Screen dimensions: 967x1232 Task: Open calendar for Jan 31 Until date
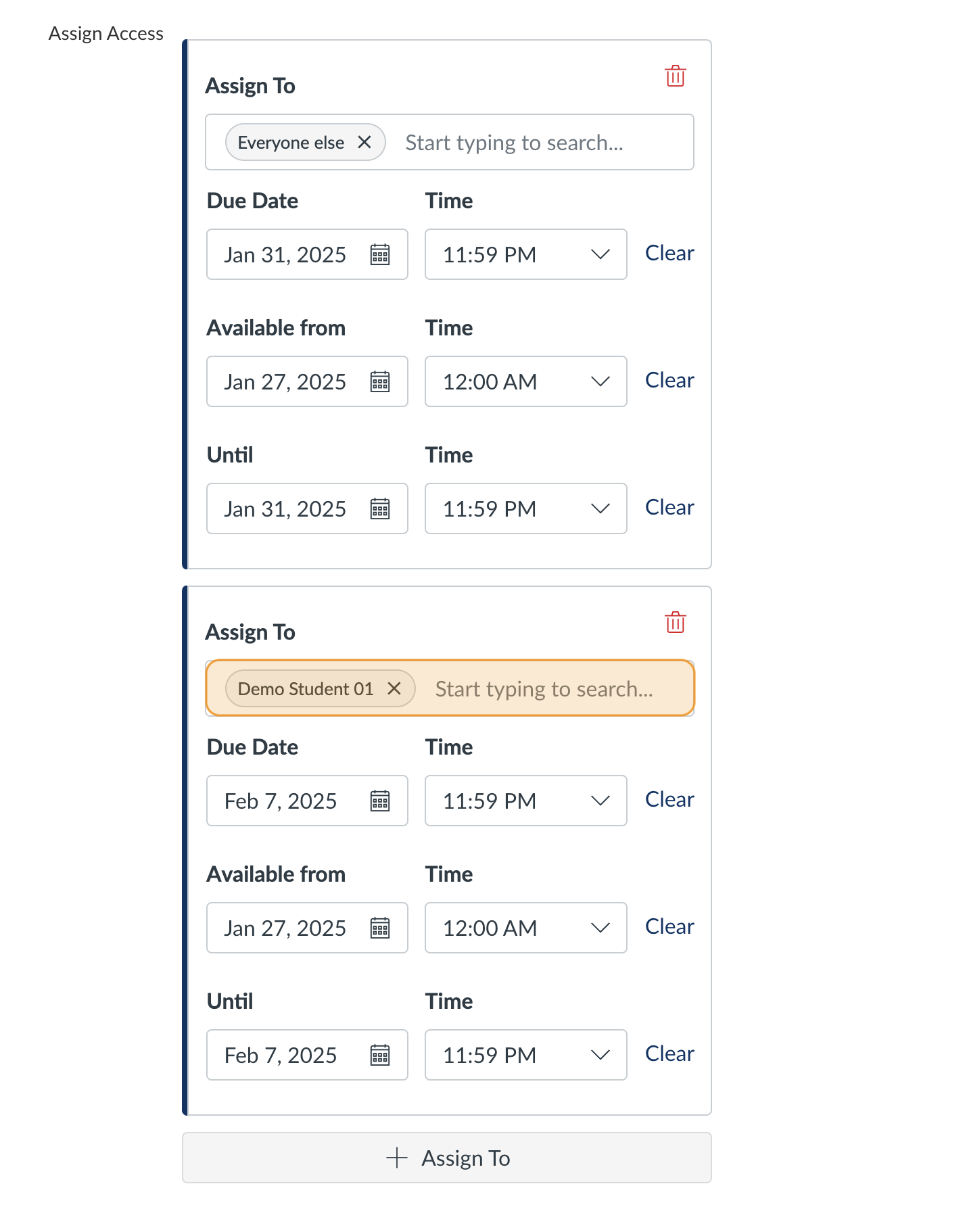[381, 508]
